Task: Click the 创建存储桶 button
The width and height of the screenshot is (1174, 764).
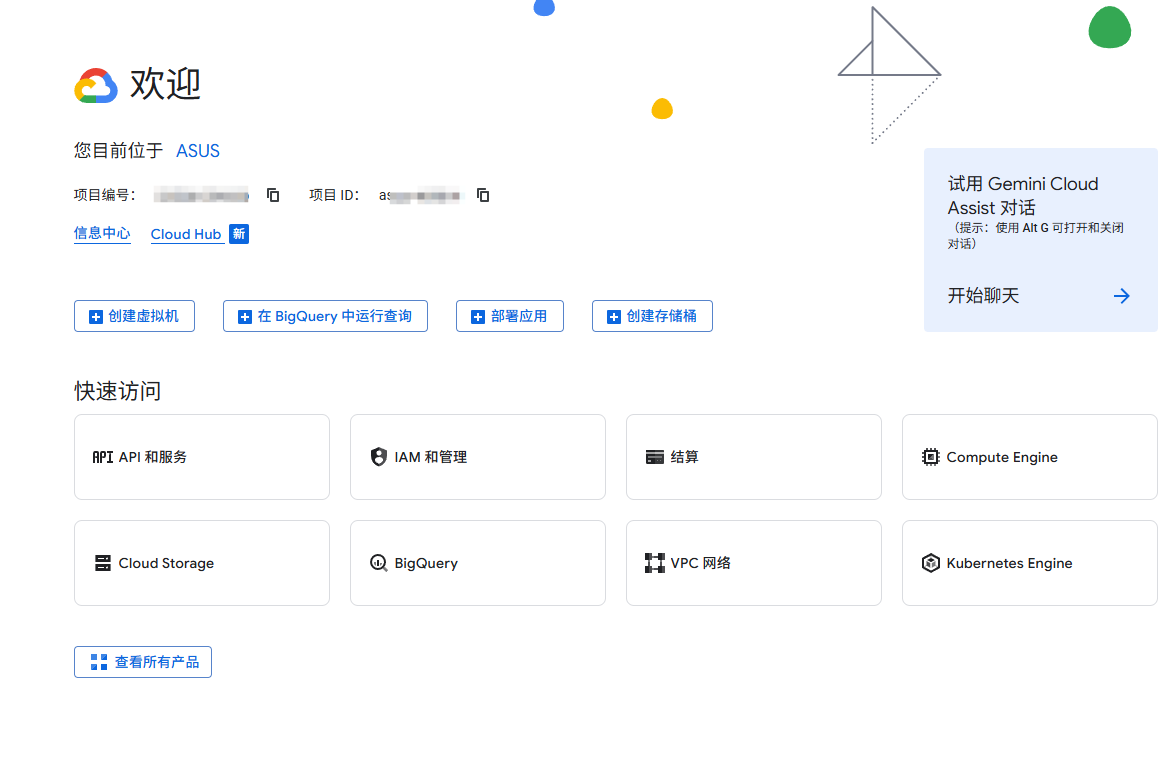Action: coord(652,316)
